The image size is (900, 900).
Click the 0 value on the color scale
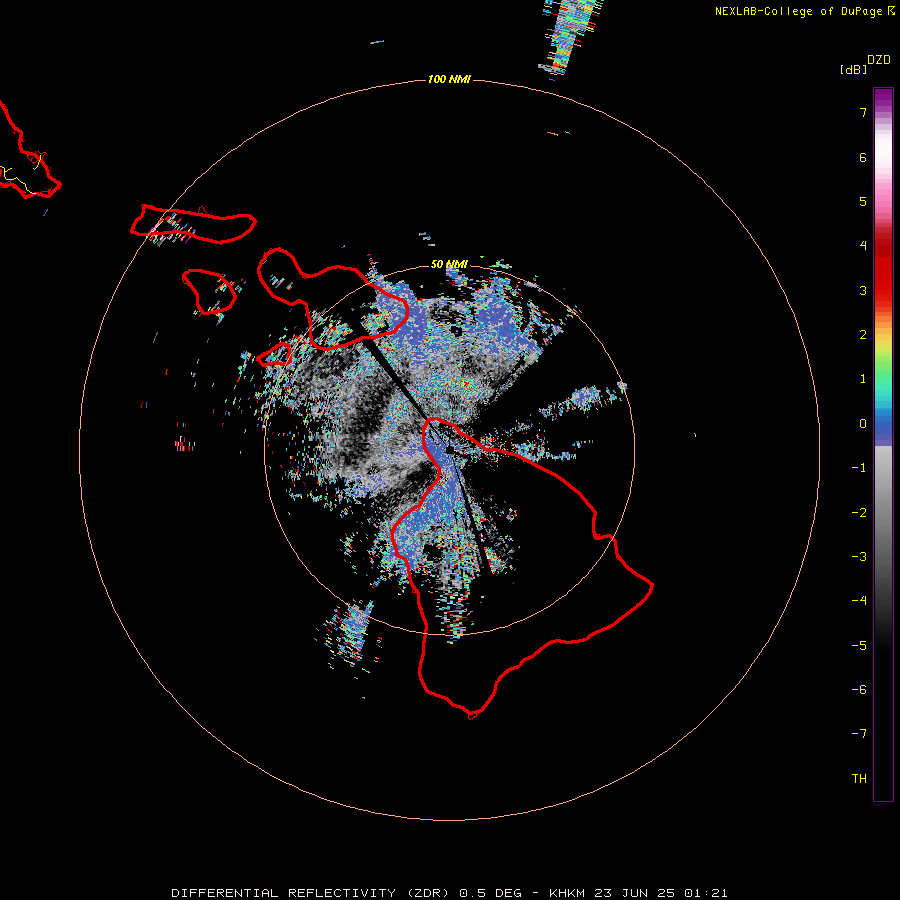pyautogui.click(x=863, y=424)
